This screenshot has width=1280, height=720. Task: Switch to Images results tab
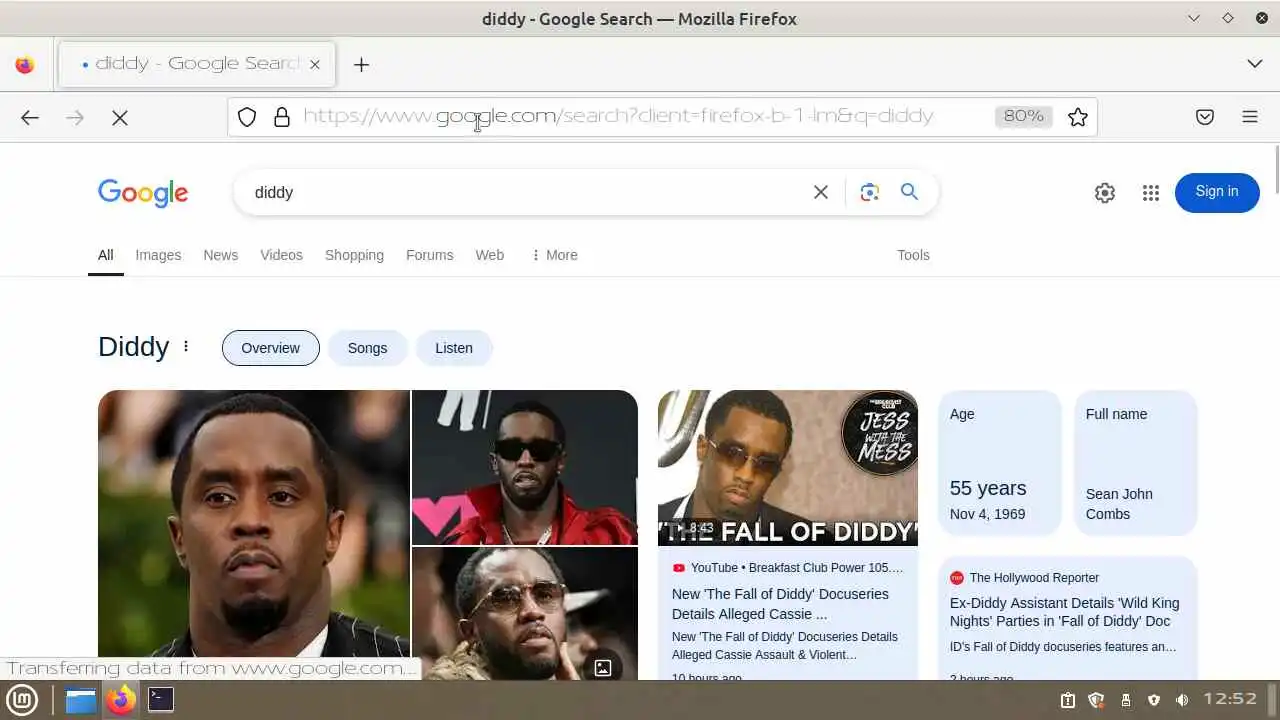(x=158, y=255)
